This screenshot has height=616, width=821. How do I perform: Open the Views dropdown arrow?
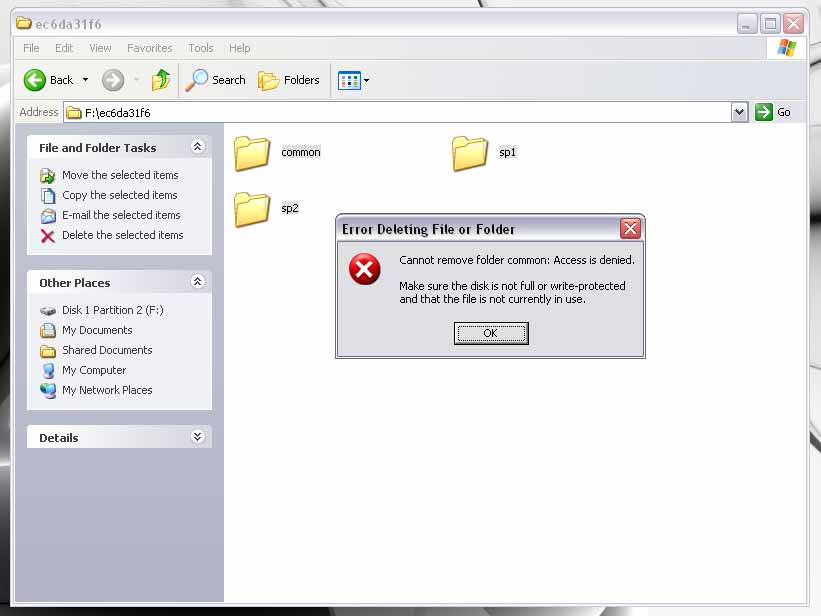click(367, 81)
